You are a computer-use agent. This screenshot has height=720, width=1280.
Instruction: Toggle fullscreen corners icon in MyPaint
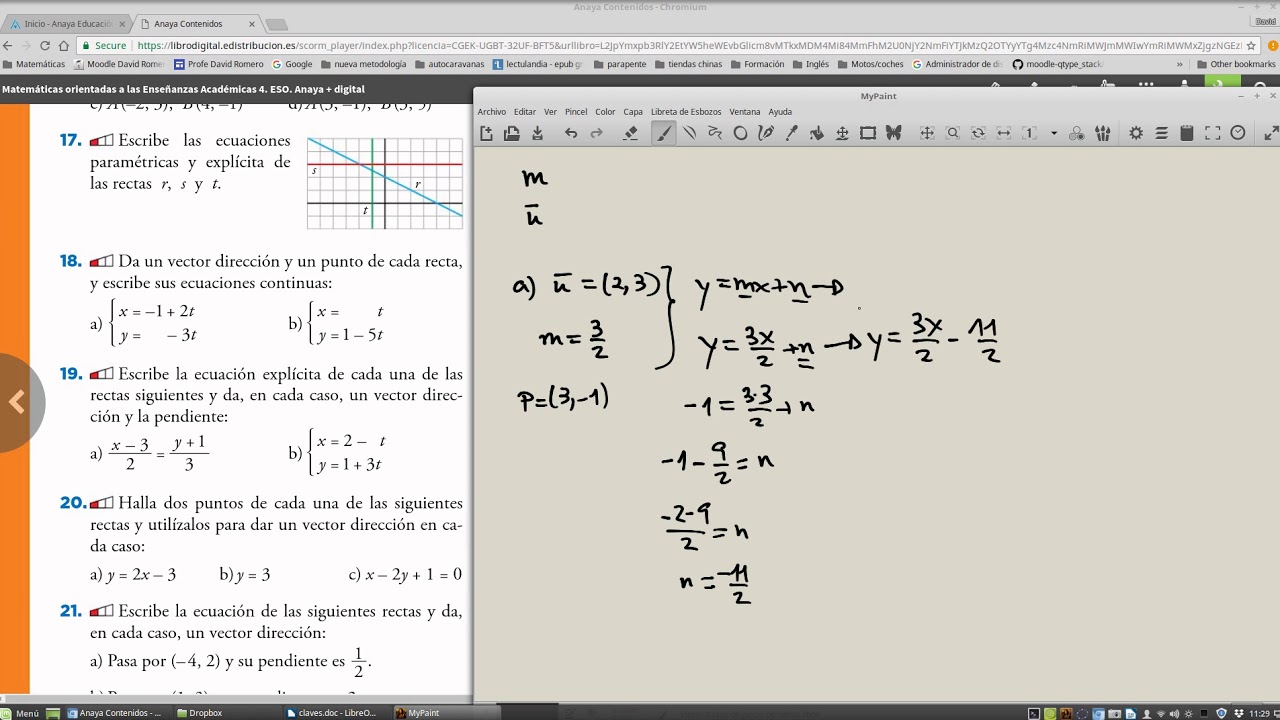click(x=1213, y=133)
